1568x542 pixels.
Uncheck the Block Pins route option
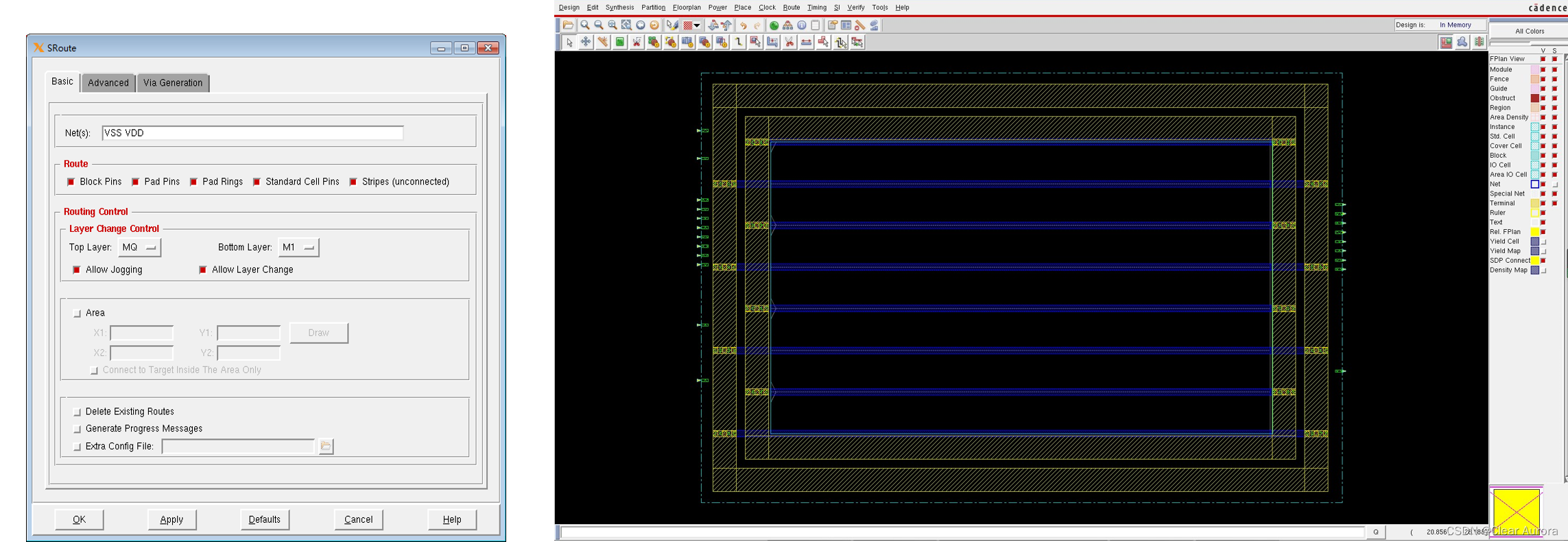[71, 182]
